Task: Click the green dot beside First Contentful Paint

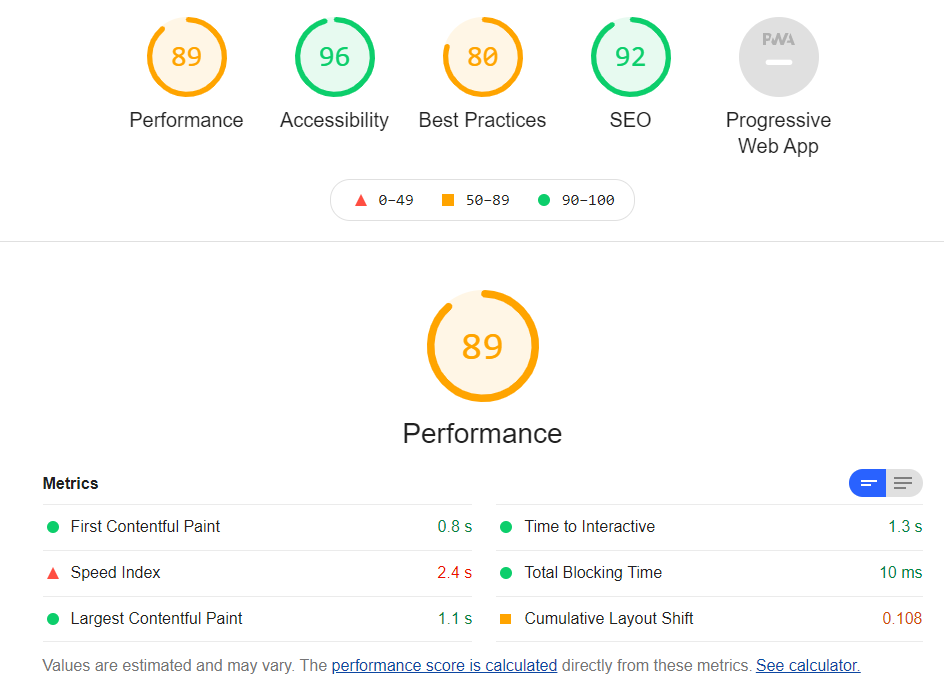Action: point(53,527)
